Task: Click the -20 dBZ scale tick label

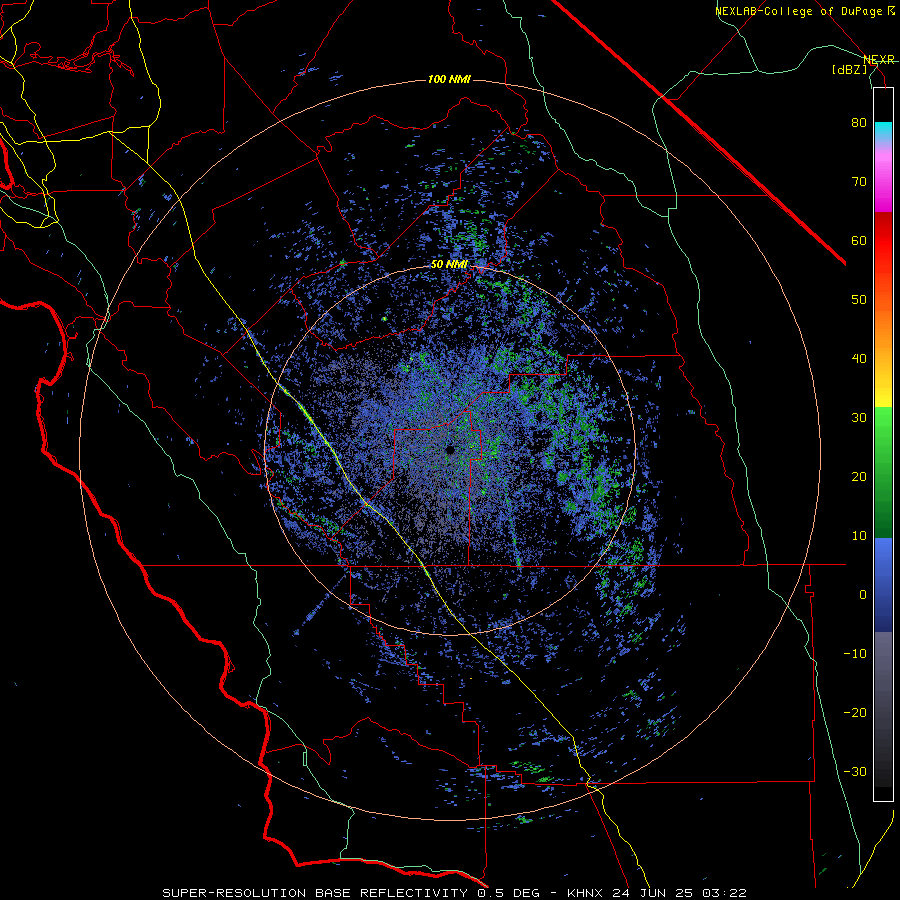Action: [x=855, y=713]
